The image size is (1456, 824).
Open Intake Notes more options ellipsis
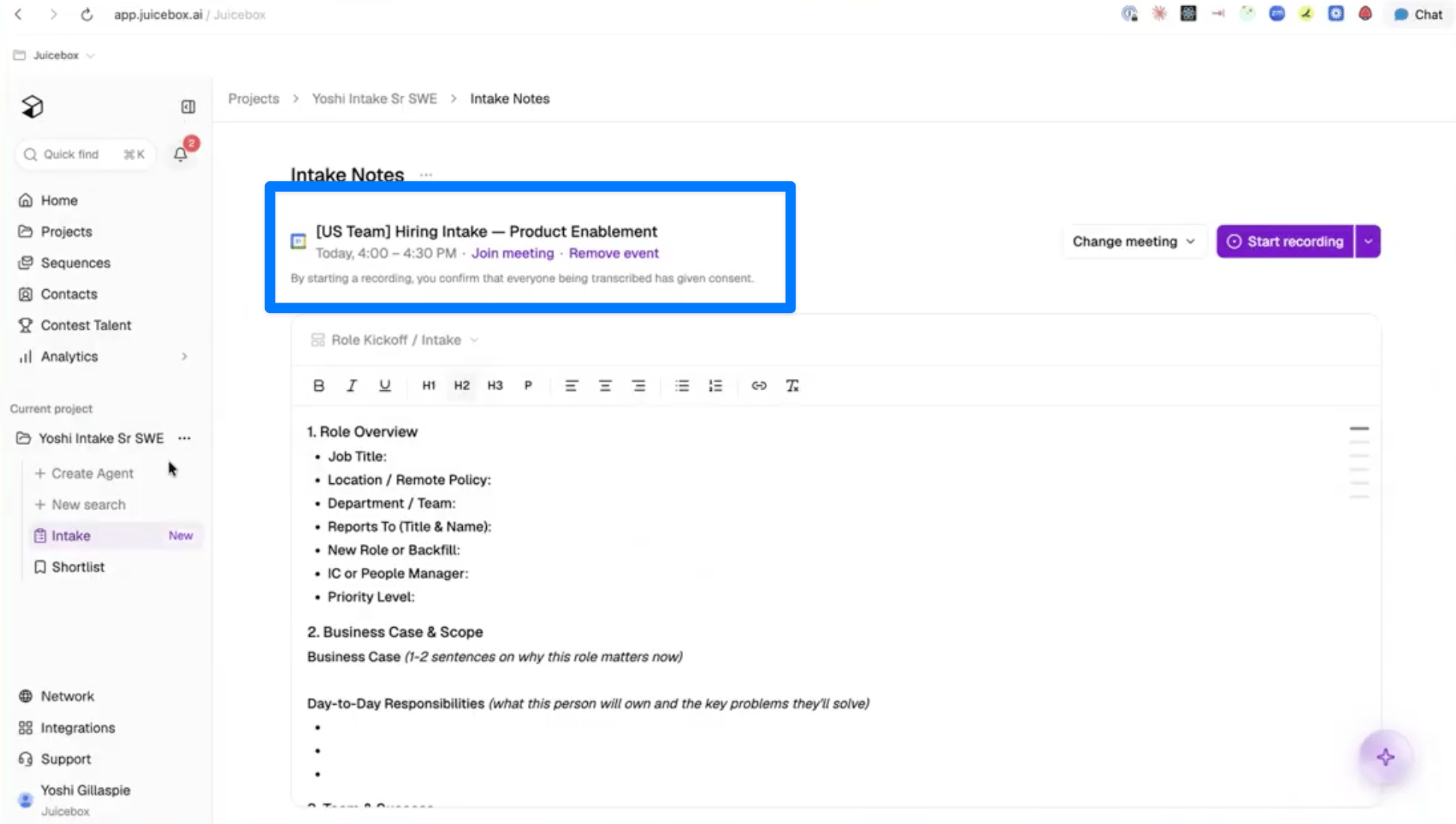(x=426, y=175)
